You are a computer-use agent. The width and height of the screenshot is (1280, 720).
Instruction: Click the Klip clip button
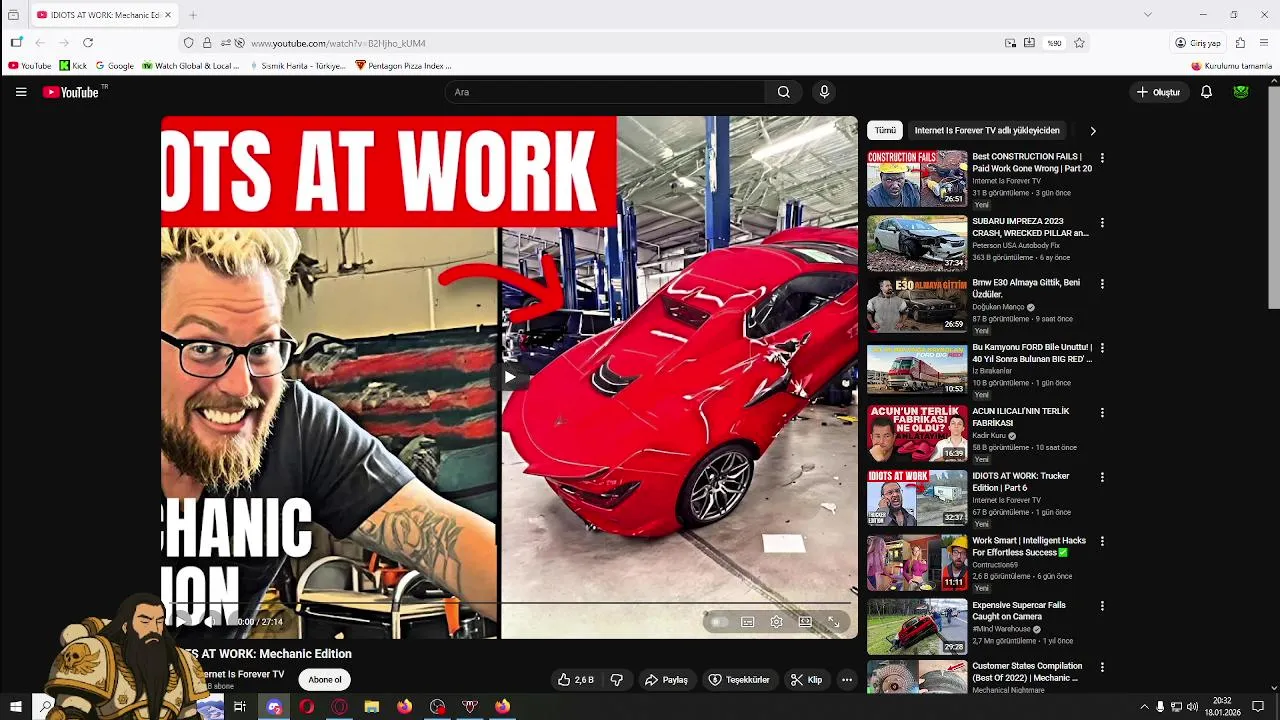[806, 680]
